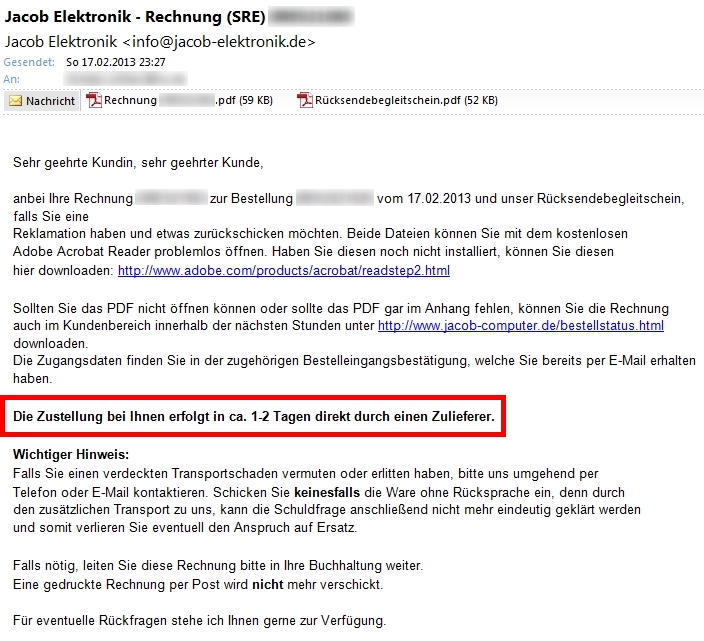704x641 pixels.
Task: Click the highlighted Zustellung delivery notice
Action: point(253,415)
